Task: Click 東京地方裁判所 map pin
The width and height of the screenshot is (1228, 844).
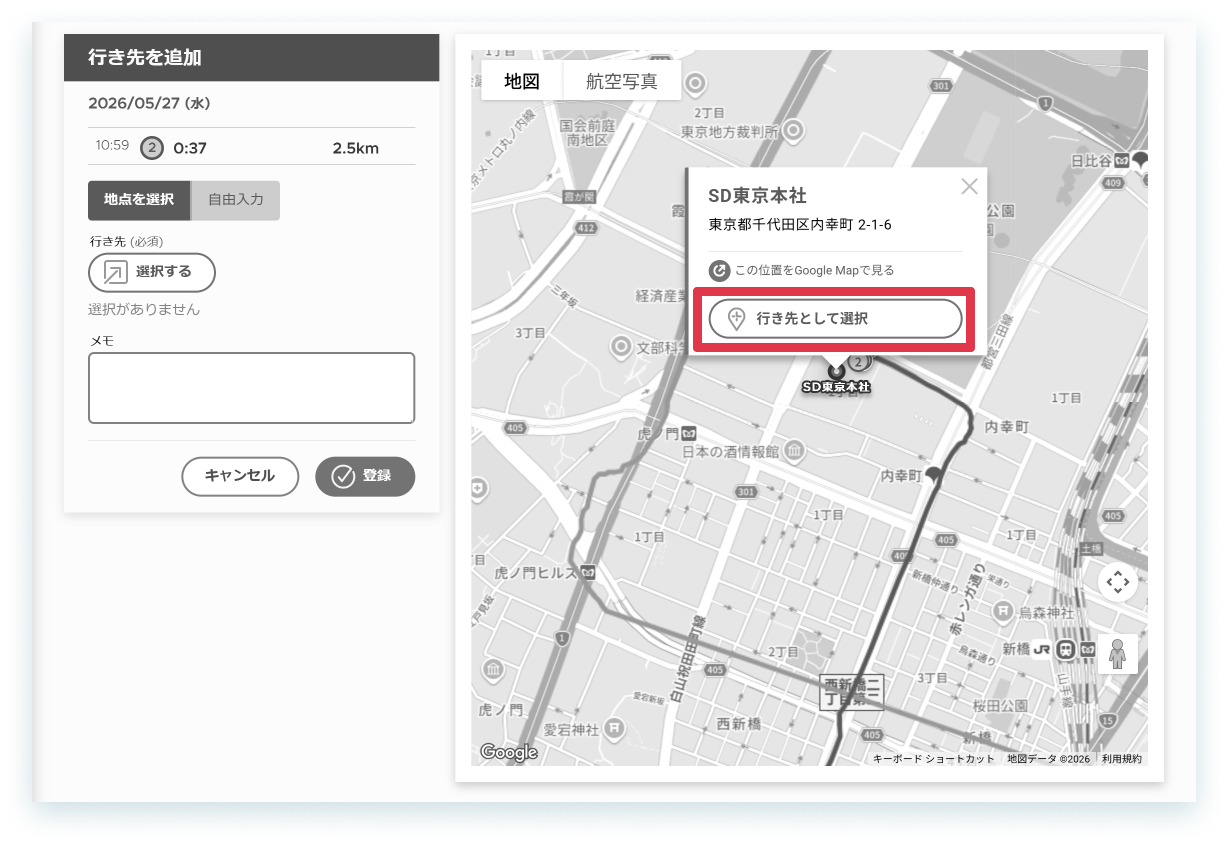Action: click(794, 130)
